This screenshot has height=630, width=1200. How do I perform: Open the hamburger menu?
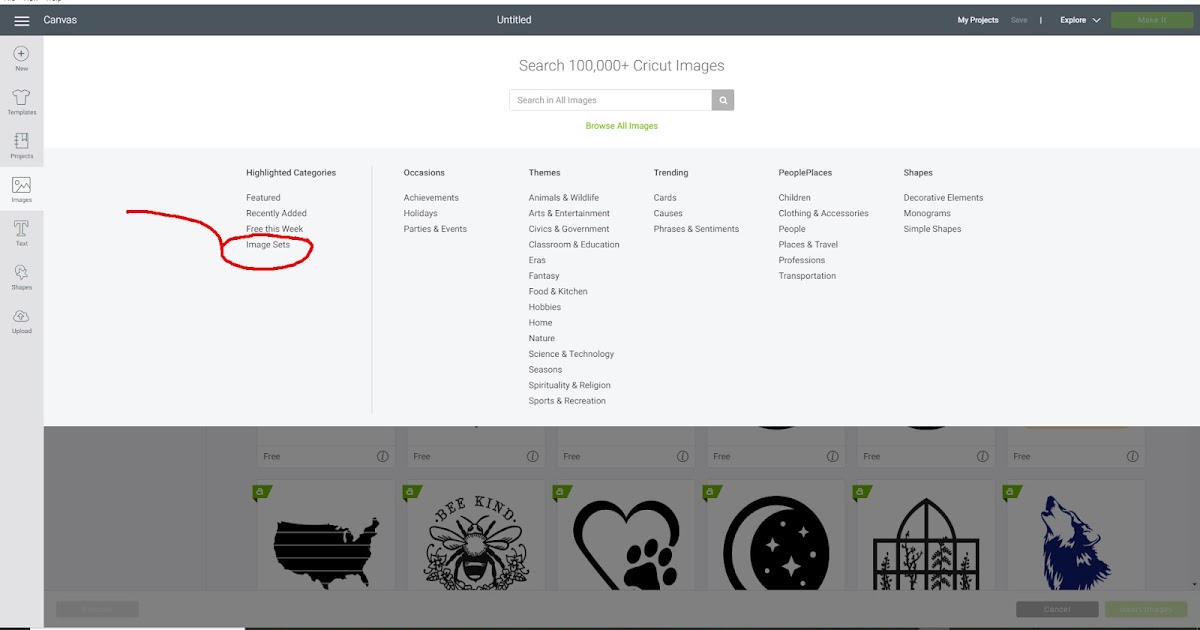pos(20,19)
